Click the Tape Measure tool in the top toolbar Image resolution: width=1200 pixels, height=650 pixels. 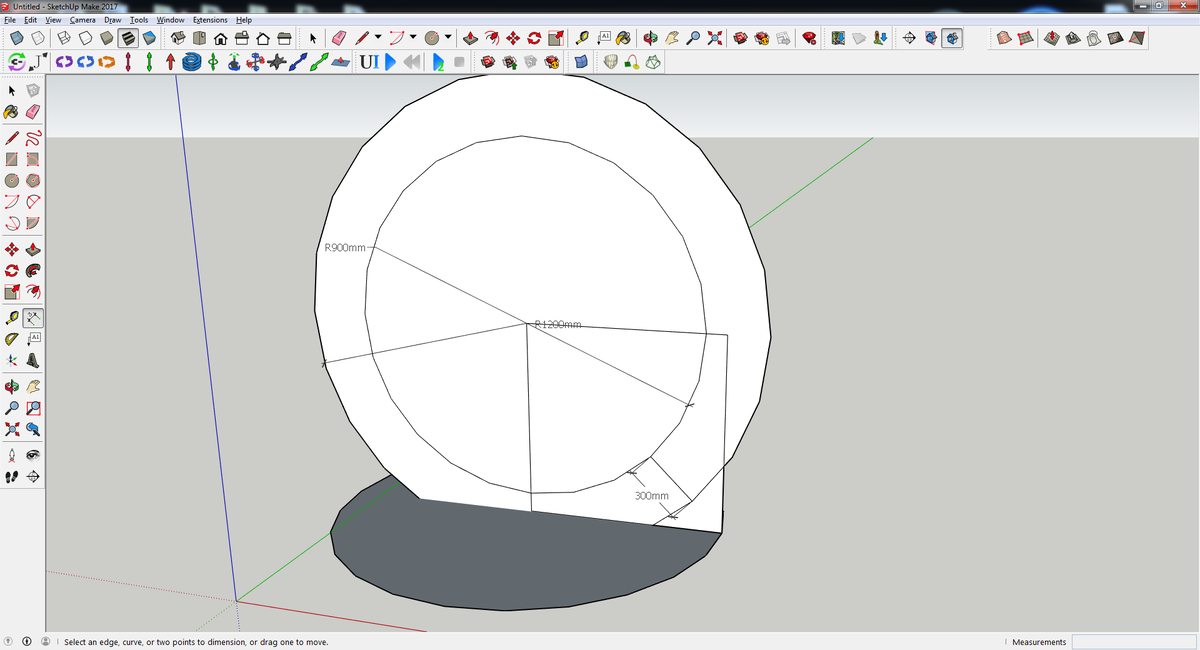(x=582, y=38)
